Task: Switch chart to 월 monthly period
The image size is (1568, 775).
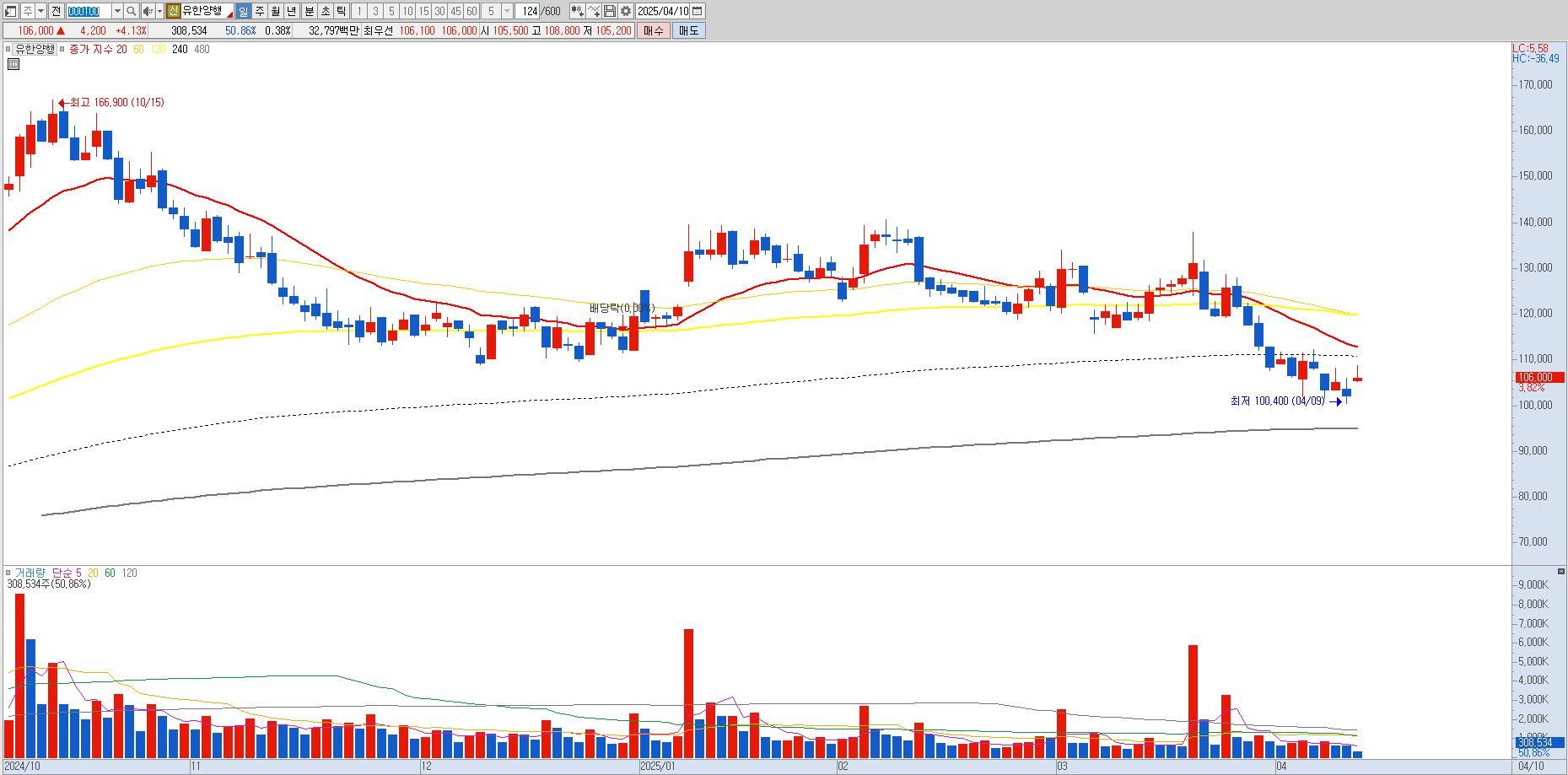Action: coord(276,11)
